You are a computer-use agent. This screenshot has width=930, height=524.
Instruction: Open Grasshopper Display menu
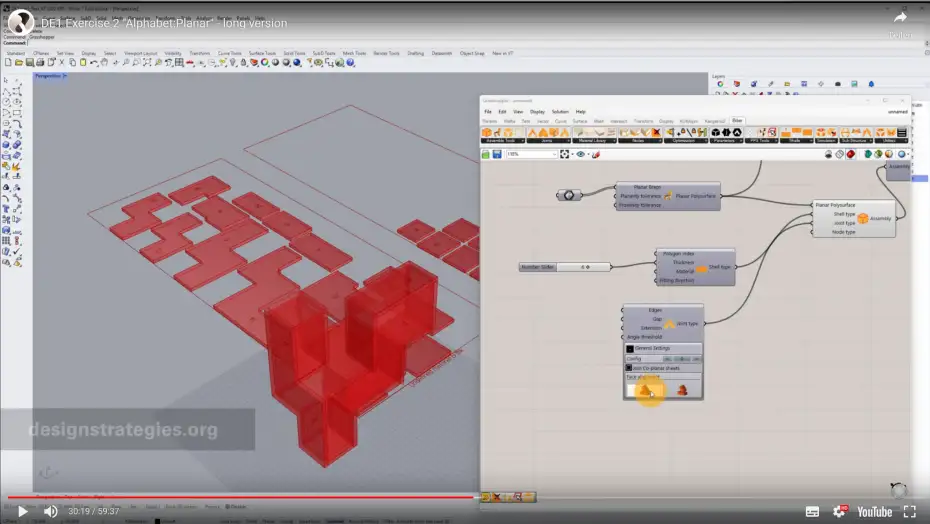click(x=537, y=112)
